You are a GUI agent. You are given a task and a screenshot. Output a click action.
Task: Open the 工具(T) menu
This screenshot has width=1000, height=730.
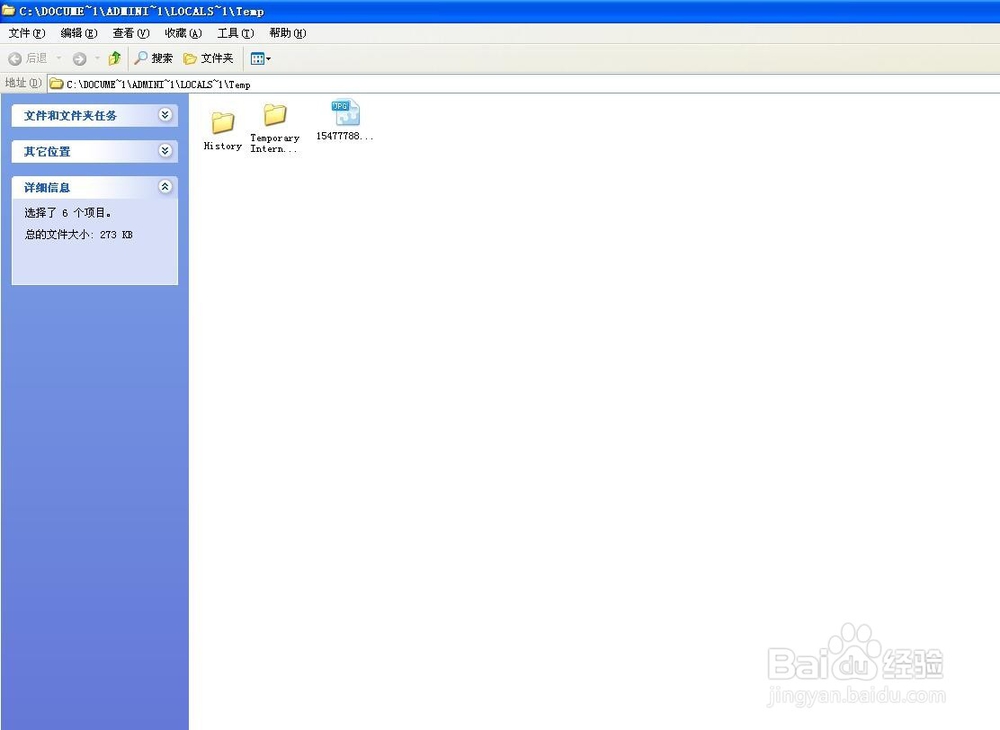[x=235, y=33]
